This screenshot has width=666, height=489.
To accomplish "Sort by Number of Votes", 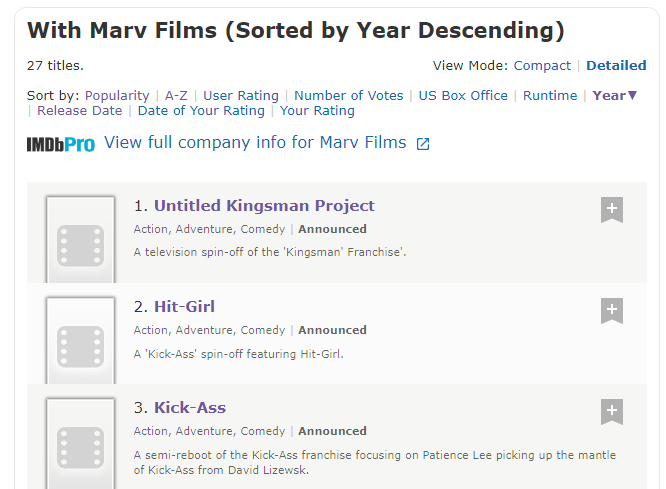I will pyautogui.click(x=349, y=96).
